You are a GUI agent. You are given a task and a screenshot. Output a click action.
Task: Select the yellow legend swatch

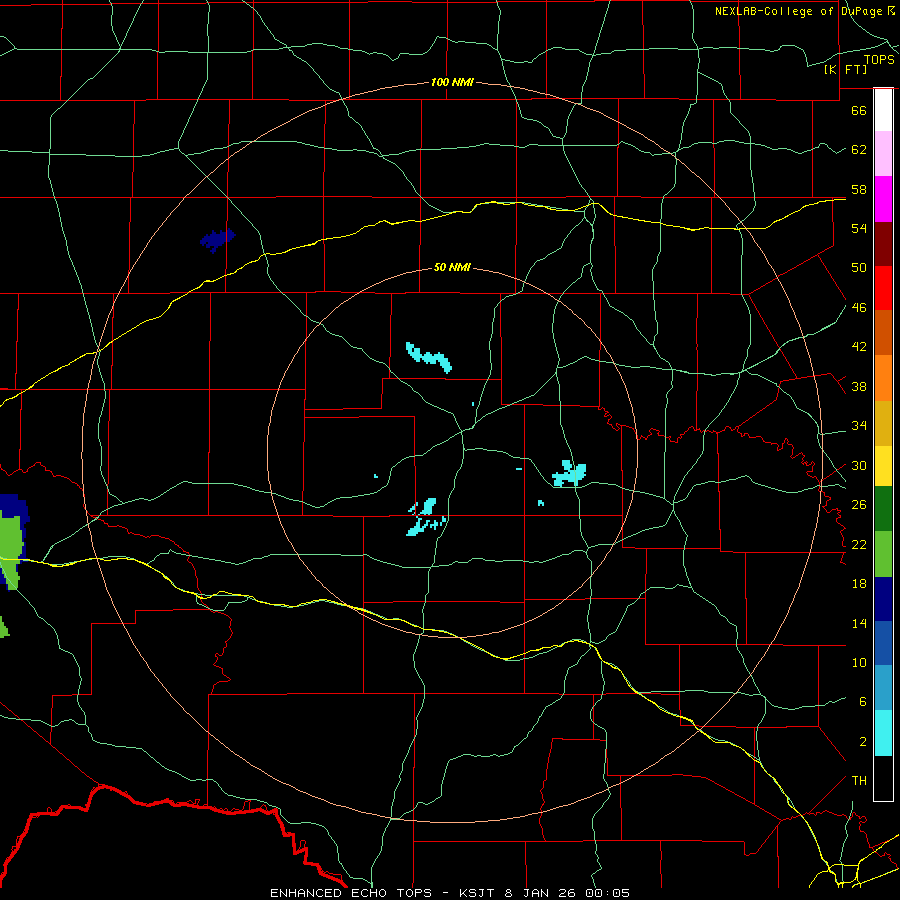click(x=883, y=466)
